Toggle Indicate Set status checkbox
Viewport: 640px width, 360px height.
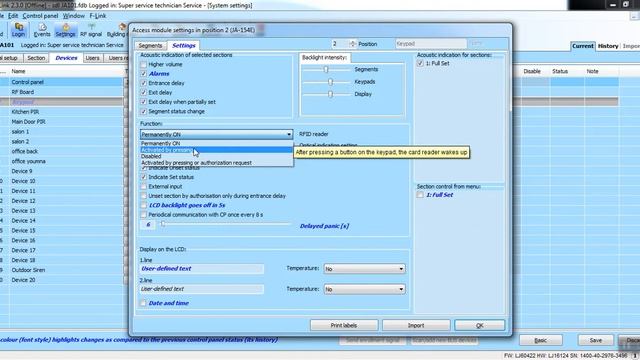pos(143,177)
